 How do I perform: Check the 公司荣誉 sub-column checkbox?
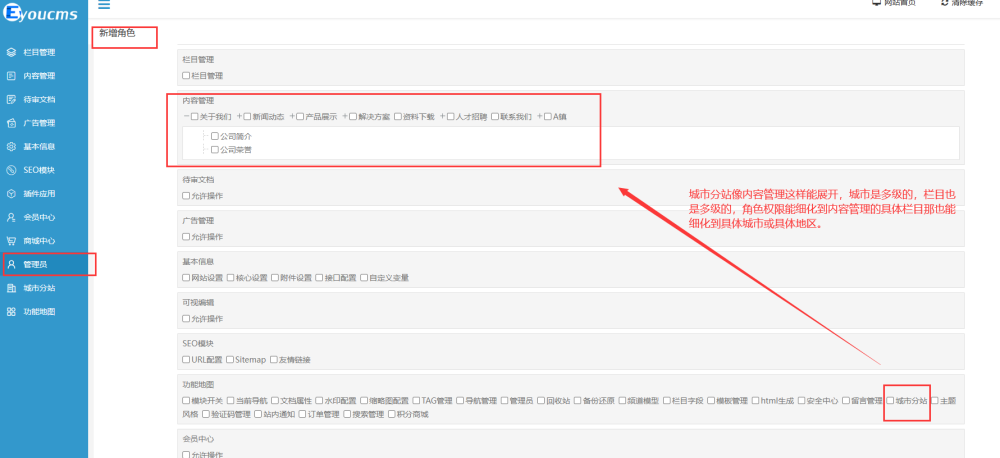(x=215, y=150)
